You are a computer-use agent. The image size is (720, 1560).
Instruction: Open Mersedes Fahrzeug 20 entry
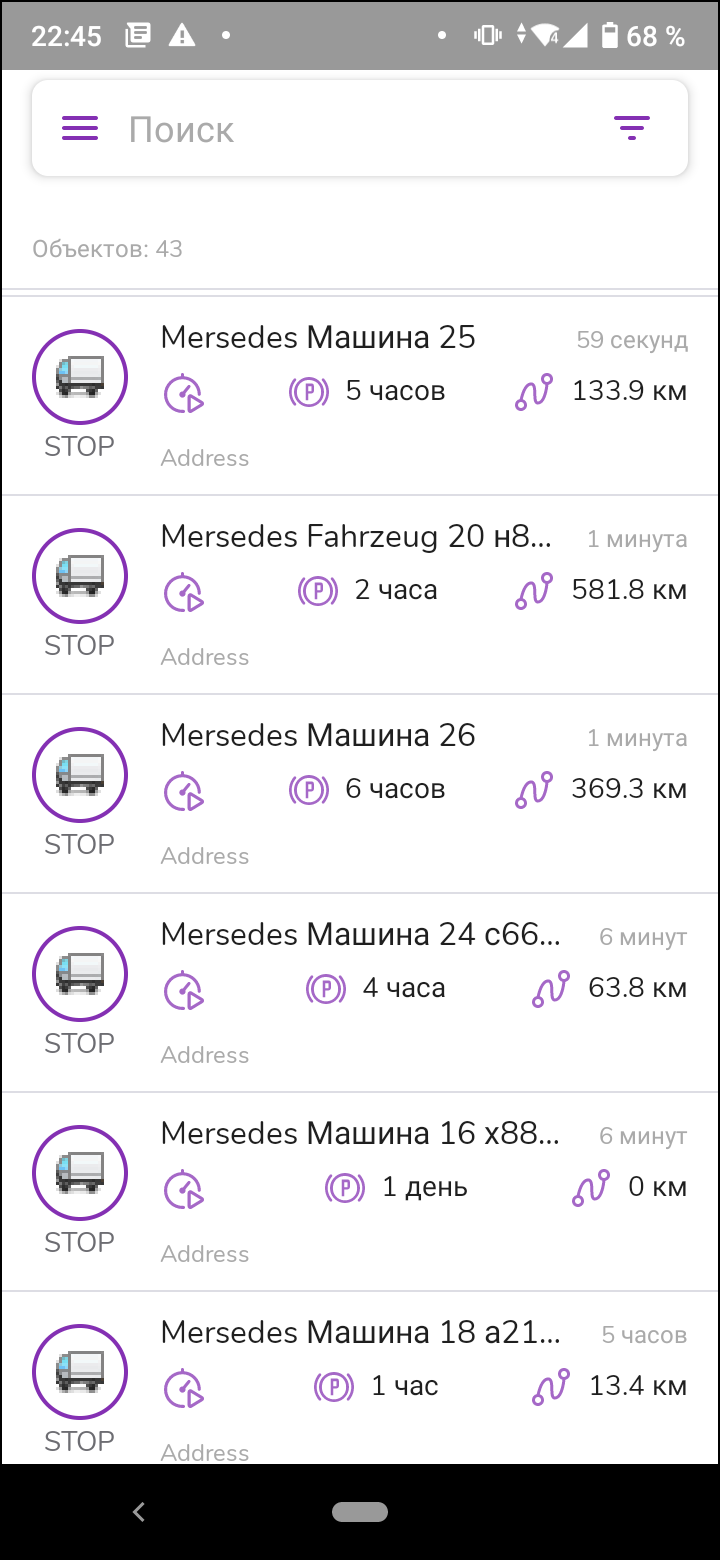(360, 595)
